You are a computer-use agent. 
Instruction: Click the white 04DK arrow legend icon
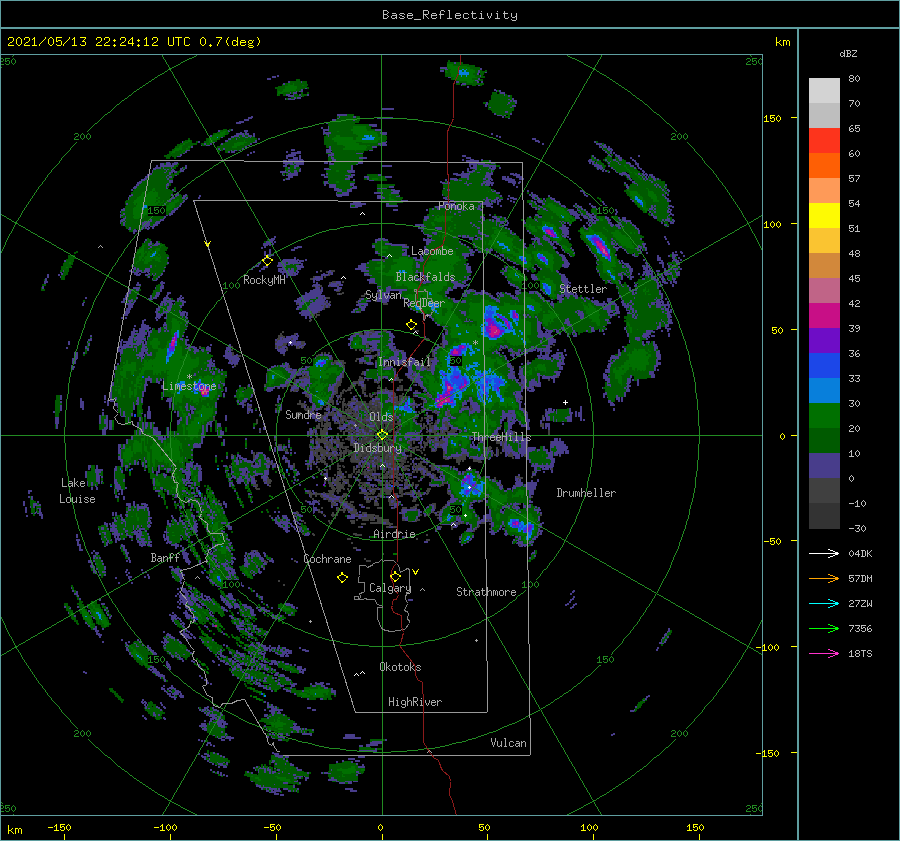tap(824, 553)
